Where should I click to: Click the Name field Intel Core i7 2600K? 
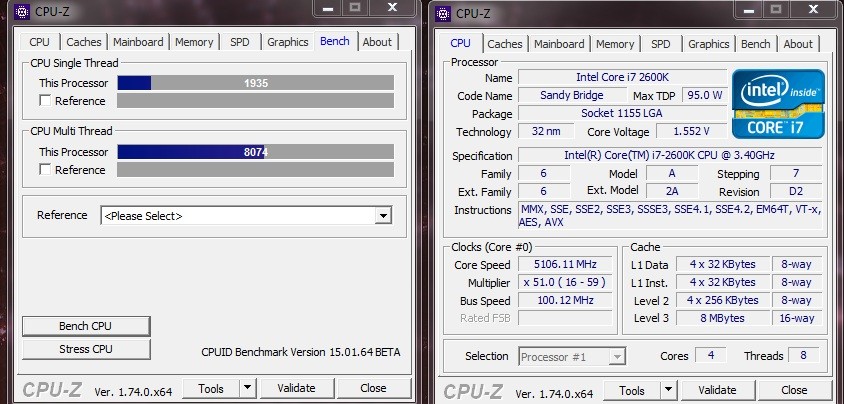pos(622,77)
